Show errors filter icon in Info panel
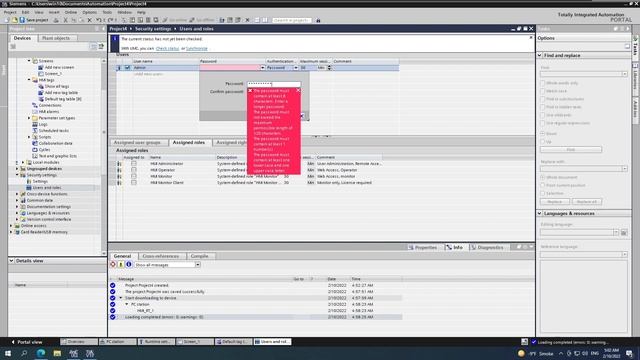This screenshot has width=640, height=360. pos(113,264)
